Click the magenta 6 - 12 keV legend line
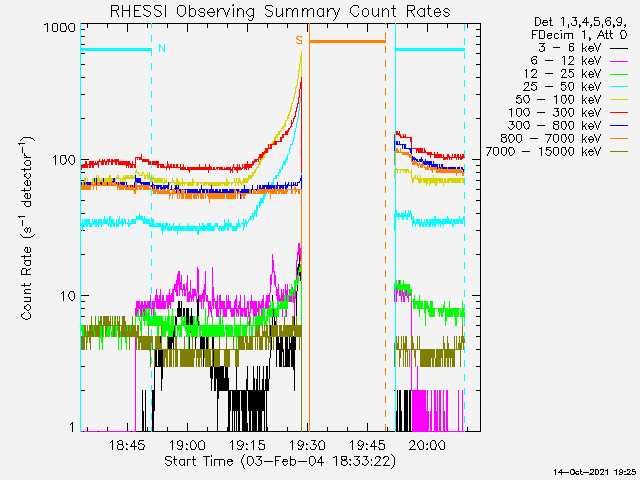The image size is (640, 480). point(618,61)
